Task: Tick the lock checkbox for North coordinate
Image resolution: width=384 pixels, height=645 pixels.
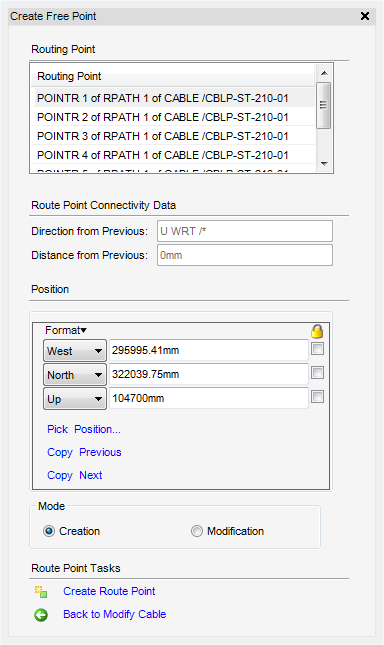Action: tap(317, 373)
